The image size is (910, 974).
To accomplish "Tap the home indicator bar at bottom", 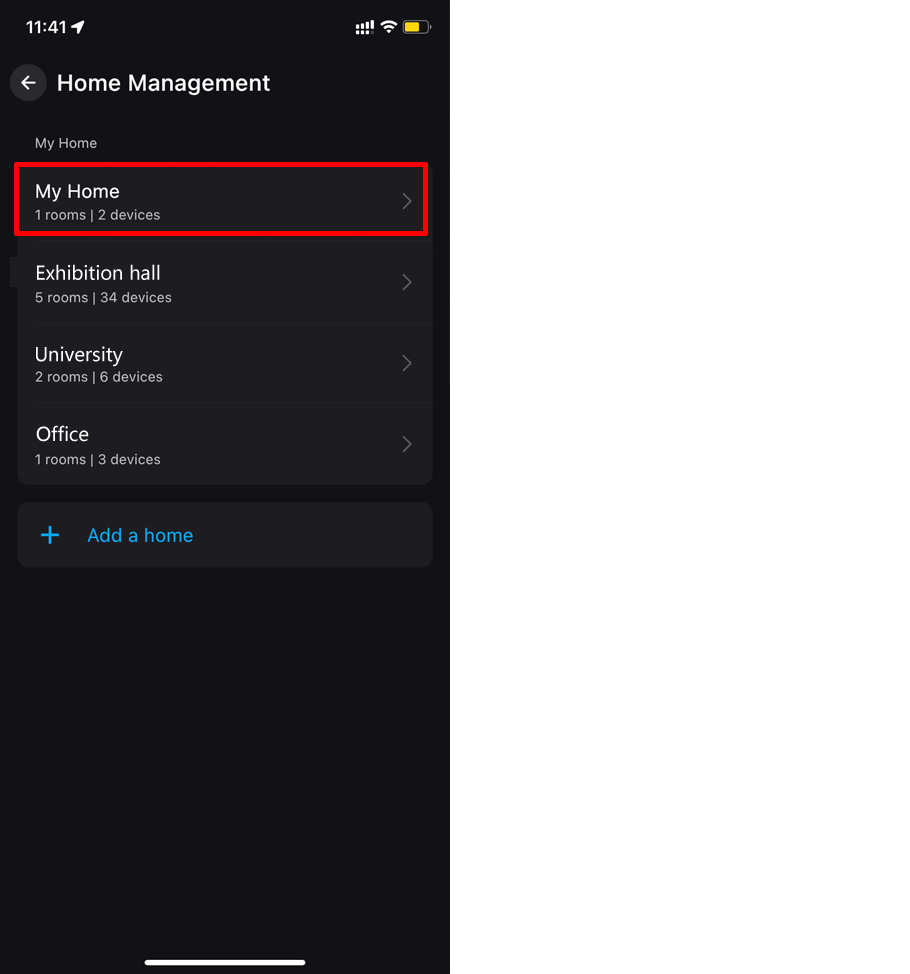I will click(225, 962).
